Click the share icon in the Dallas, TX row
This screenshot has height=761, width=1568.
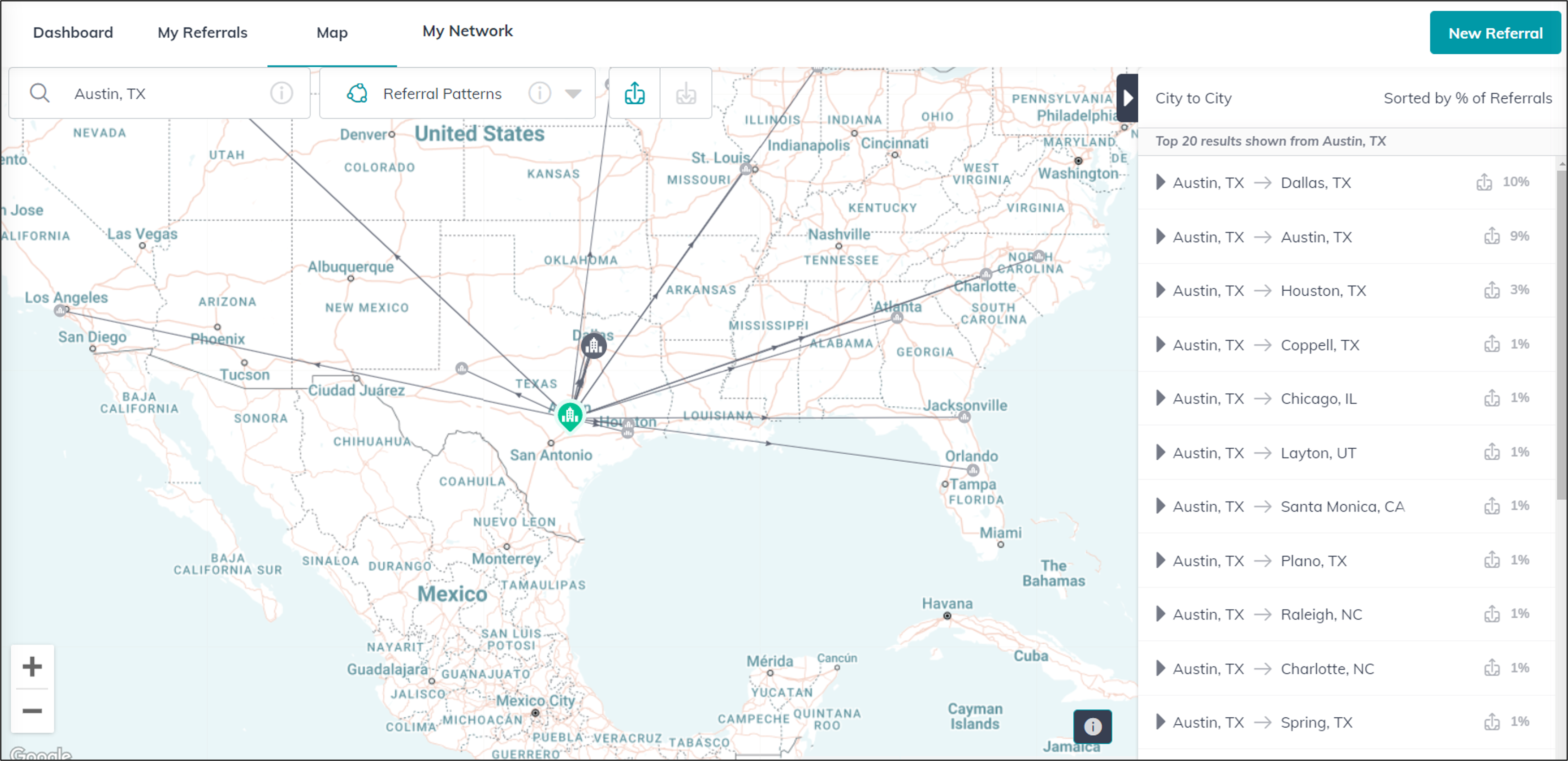(x=1484, y=182)
